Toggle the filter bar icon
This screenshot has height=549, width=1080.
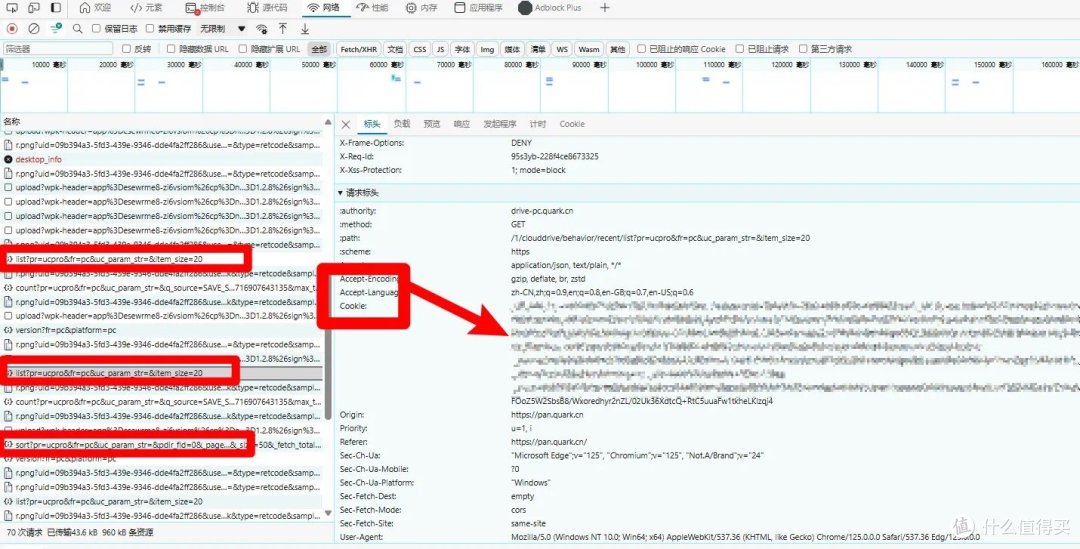56,29
